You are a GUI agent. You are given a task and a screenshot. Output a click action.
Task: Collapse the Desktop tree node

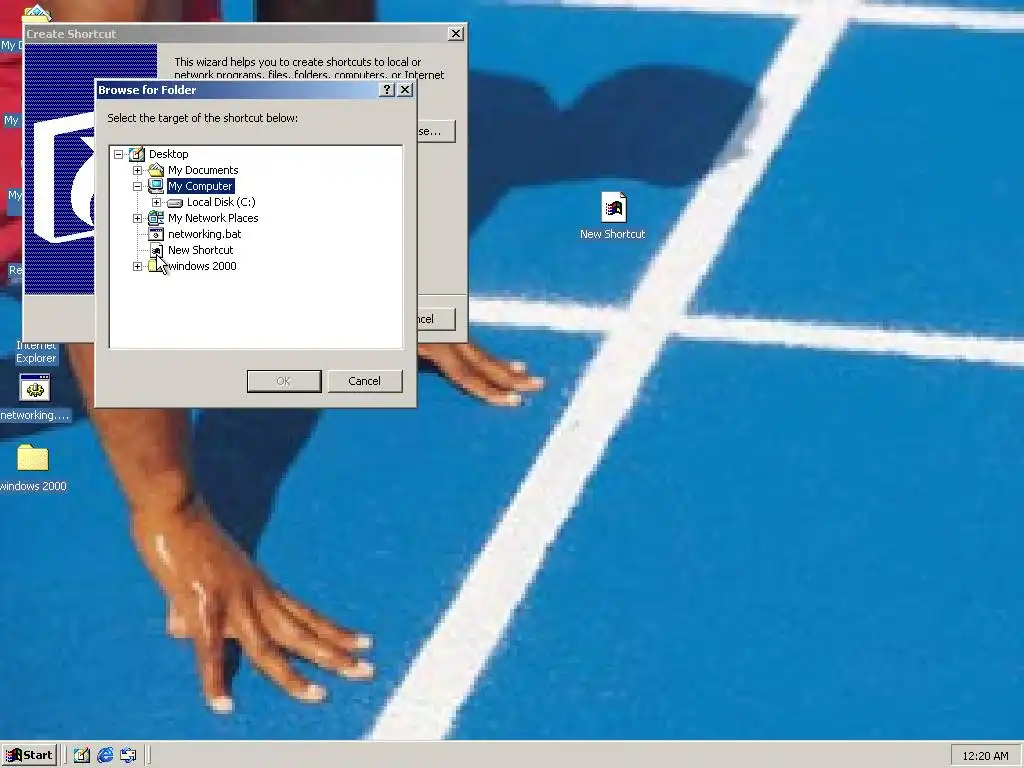coord(118,154)
